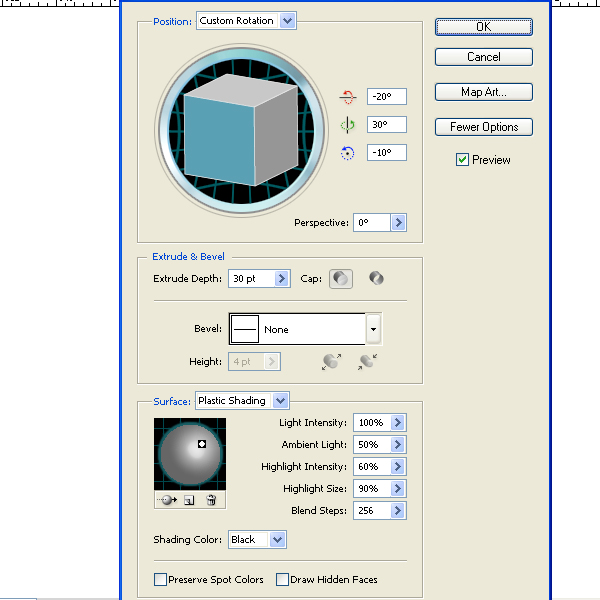Click the 3D cube rotation trackball
Screen dimensions: 600x600
tap(241, 130)
